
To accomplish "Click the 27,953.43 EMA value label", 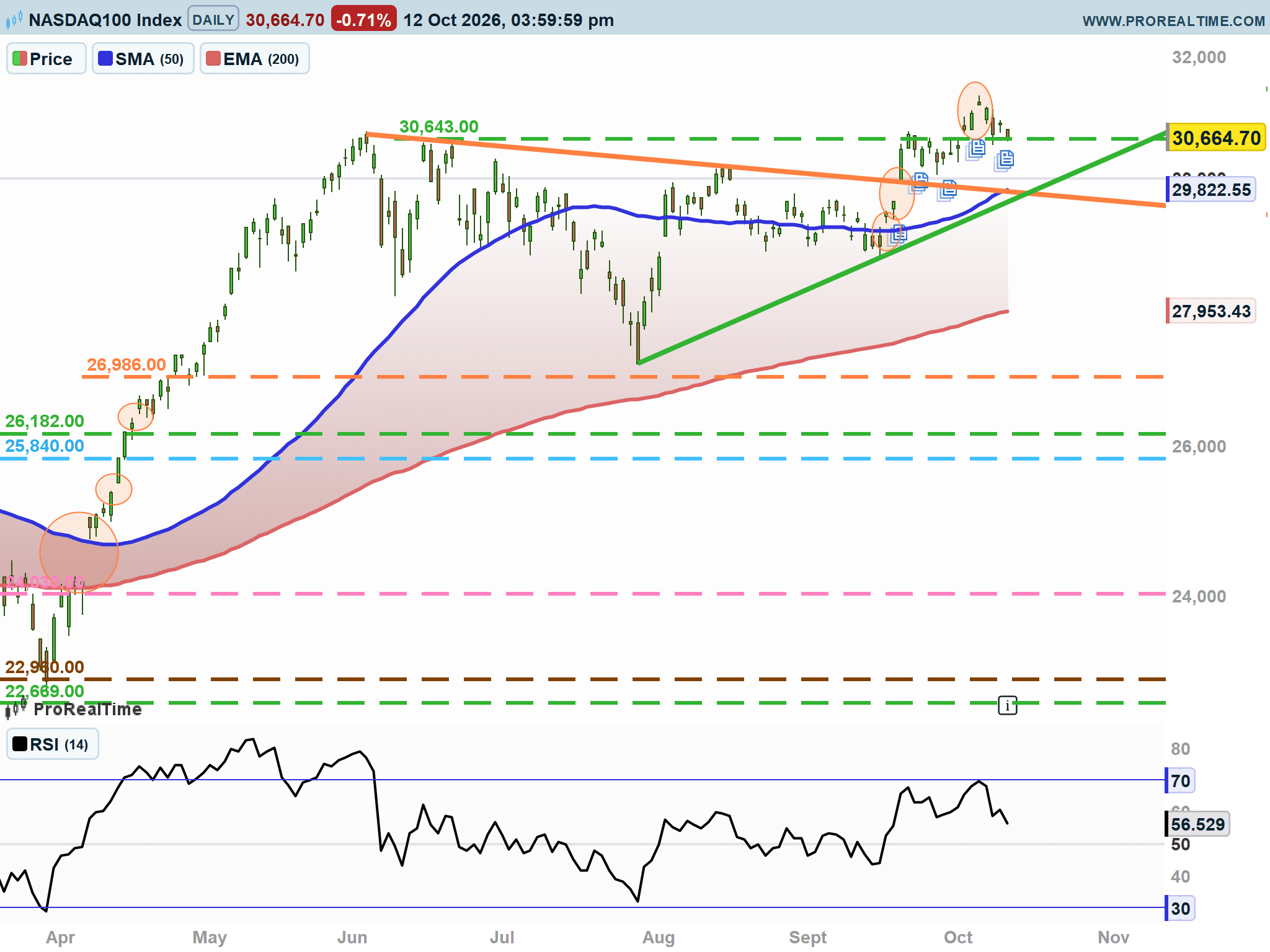I will (1211, 311).
